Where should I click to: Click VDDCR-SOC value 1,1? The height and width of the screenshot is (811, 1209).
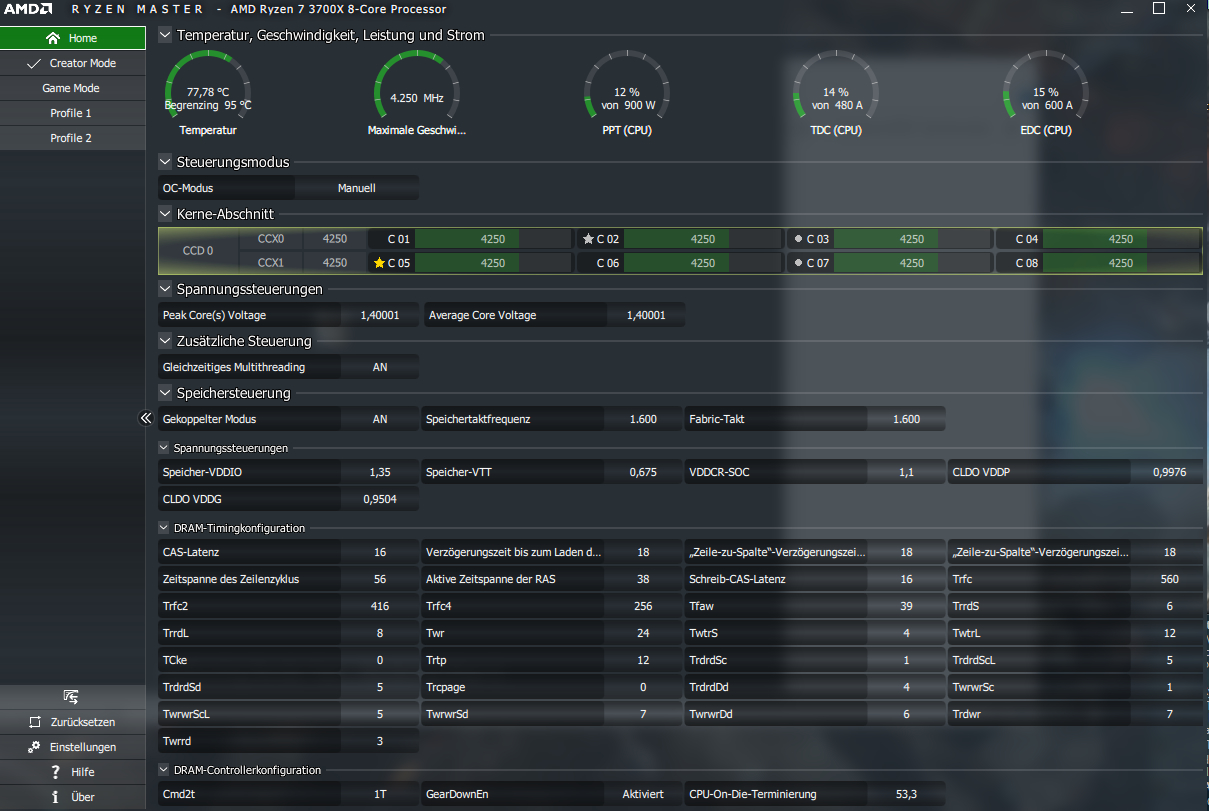[906, 472]
